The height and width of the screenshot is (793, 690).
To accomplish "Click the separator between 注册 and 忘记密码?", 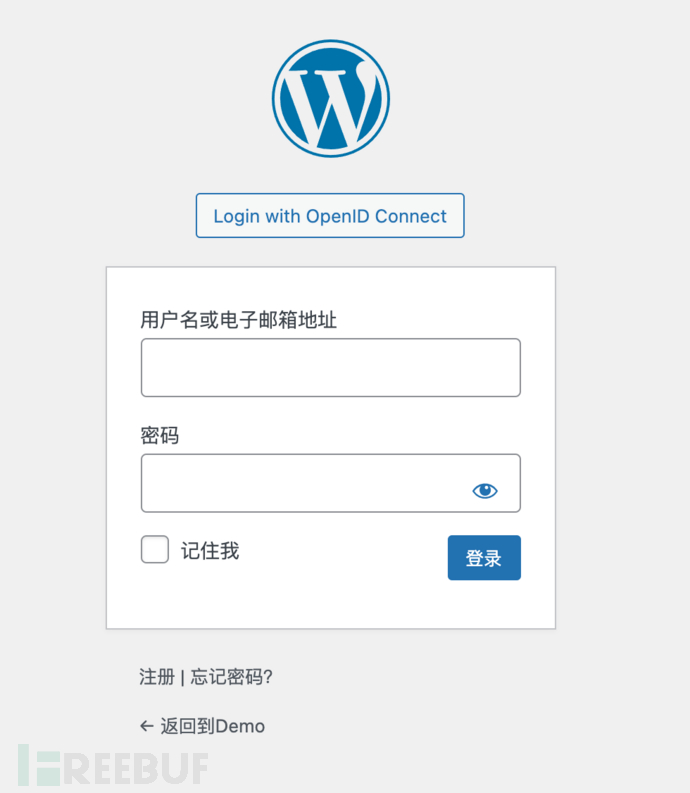I will coord(183,677).
